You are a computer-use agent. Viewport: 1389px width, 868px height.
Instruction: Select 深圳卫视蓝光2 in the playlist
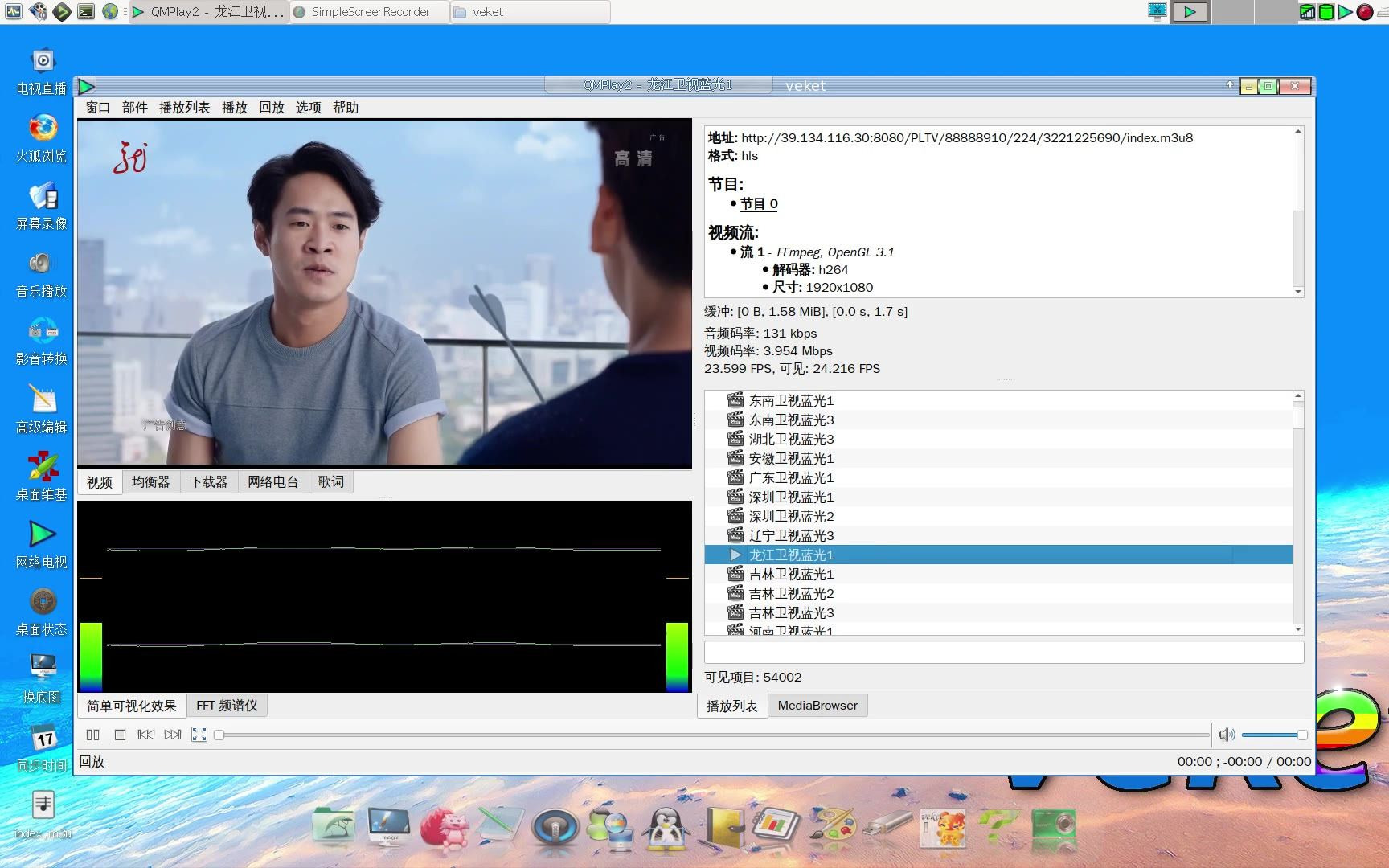pos(998,516)
